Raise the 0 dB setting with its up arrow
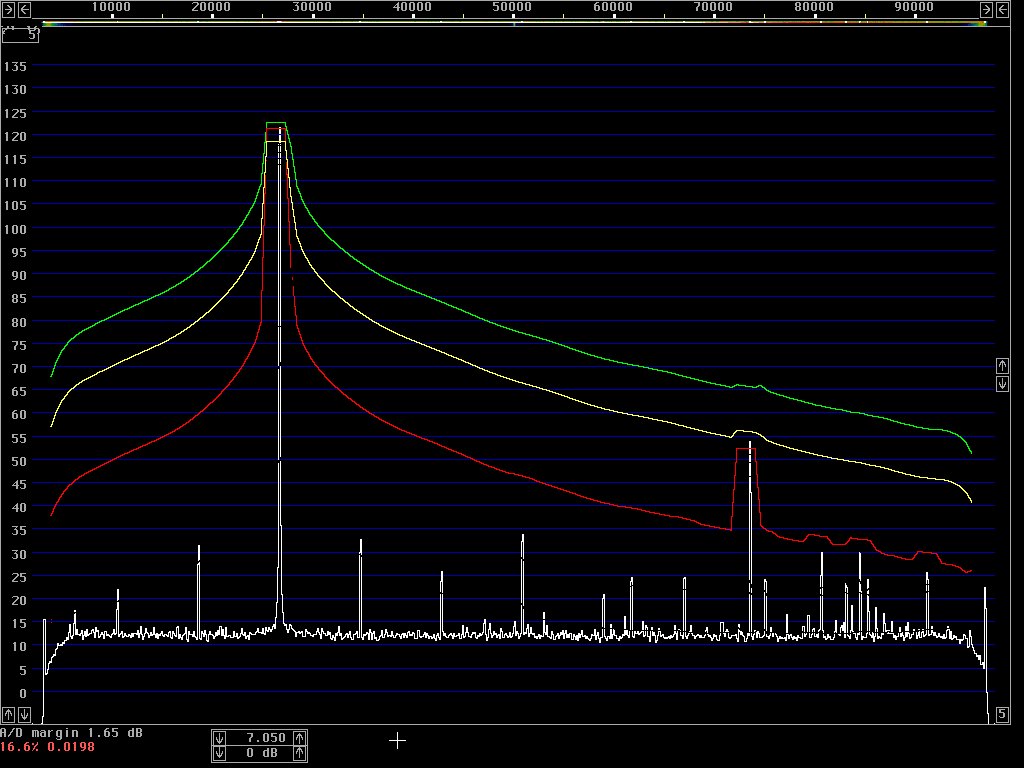Viewport: 1024px width, 768px height. (x=300, y=754)
